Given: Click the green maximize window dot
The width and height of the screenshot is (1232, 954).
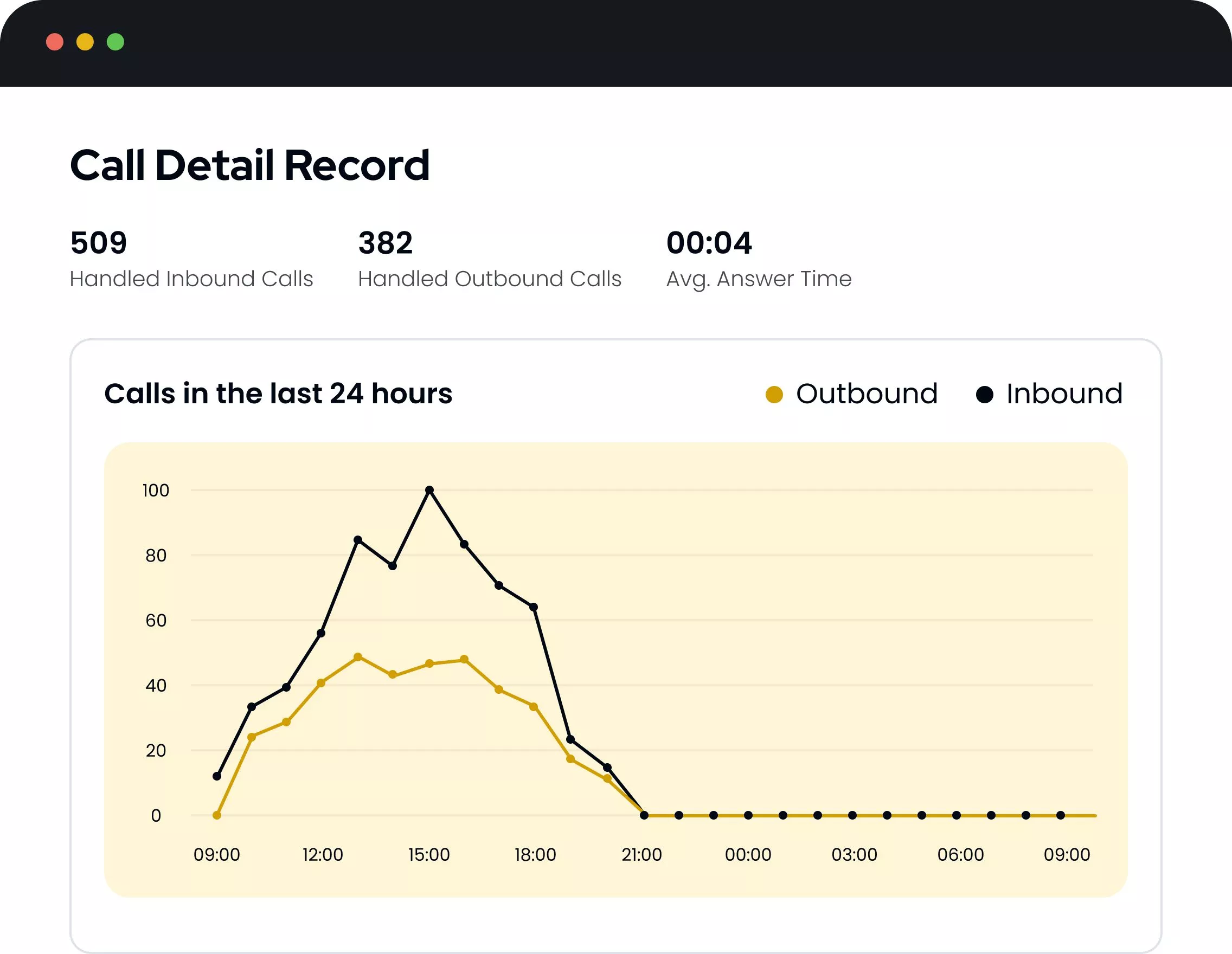Looking at the screenshot, I should coord(116,42).
